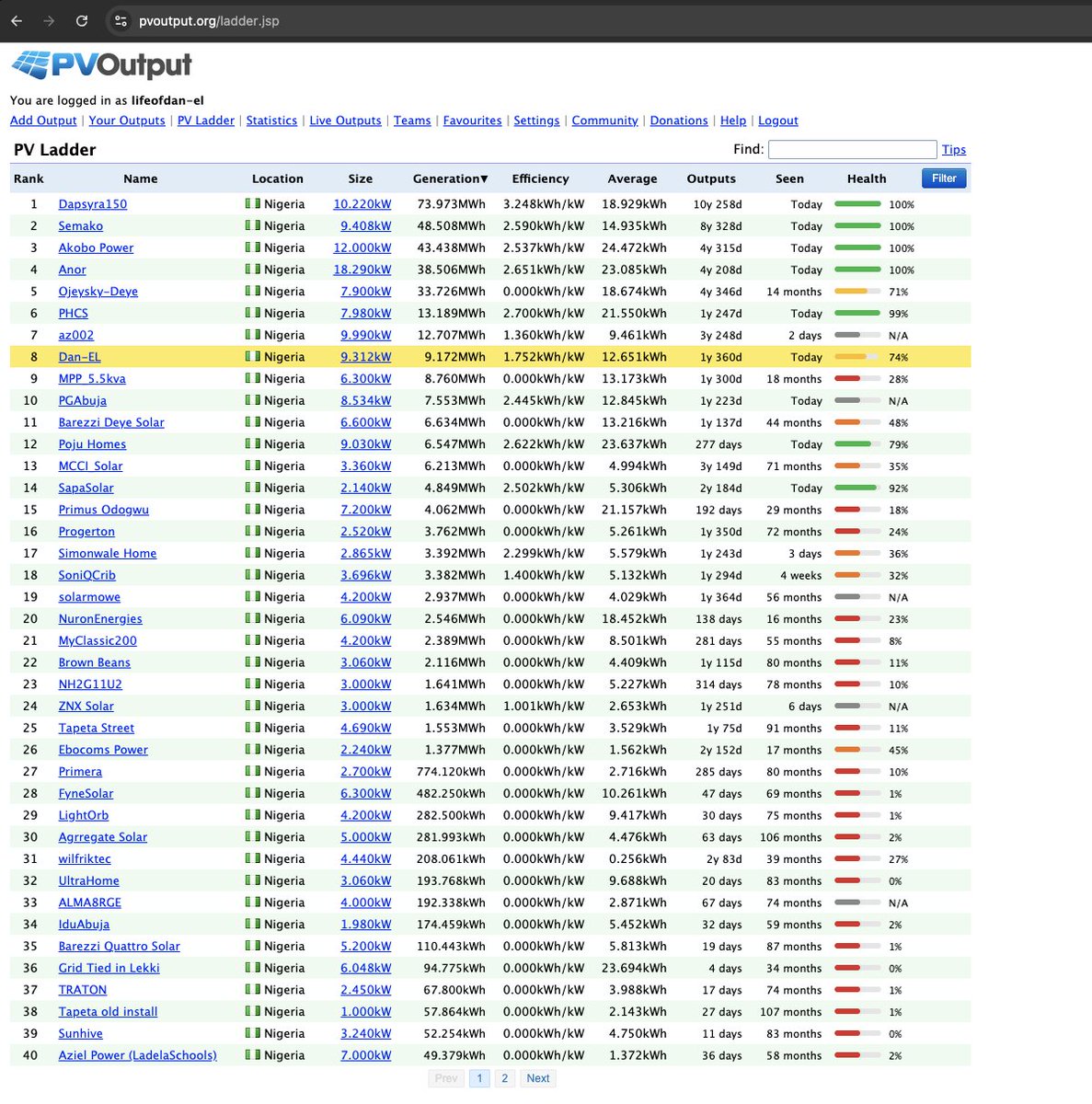Viewport: 1092px width, 1104px height.
Task: Click the browser forward arrow
Action: tap(49, 20)
